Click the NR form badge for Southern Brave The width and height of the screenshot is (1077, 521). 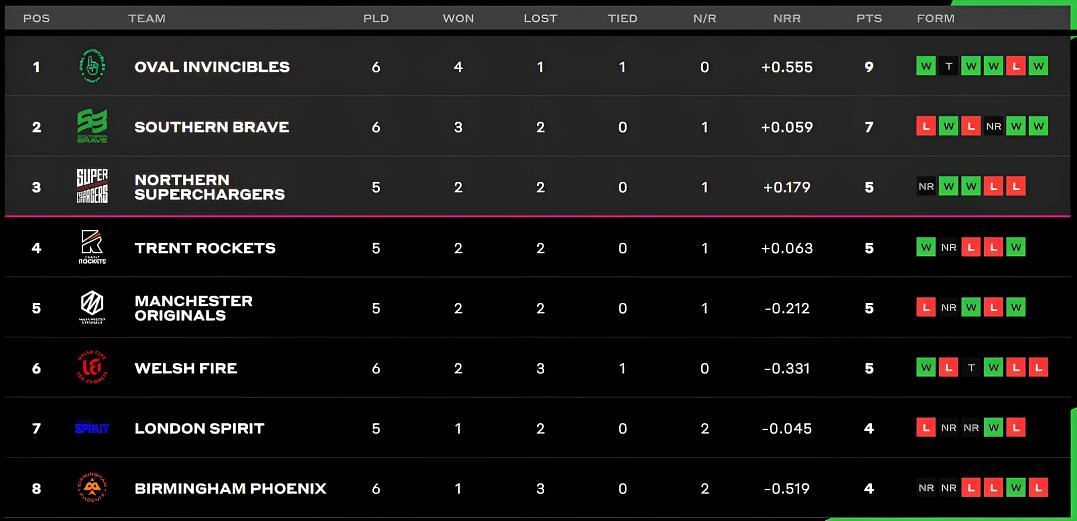(993, 126)
